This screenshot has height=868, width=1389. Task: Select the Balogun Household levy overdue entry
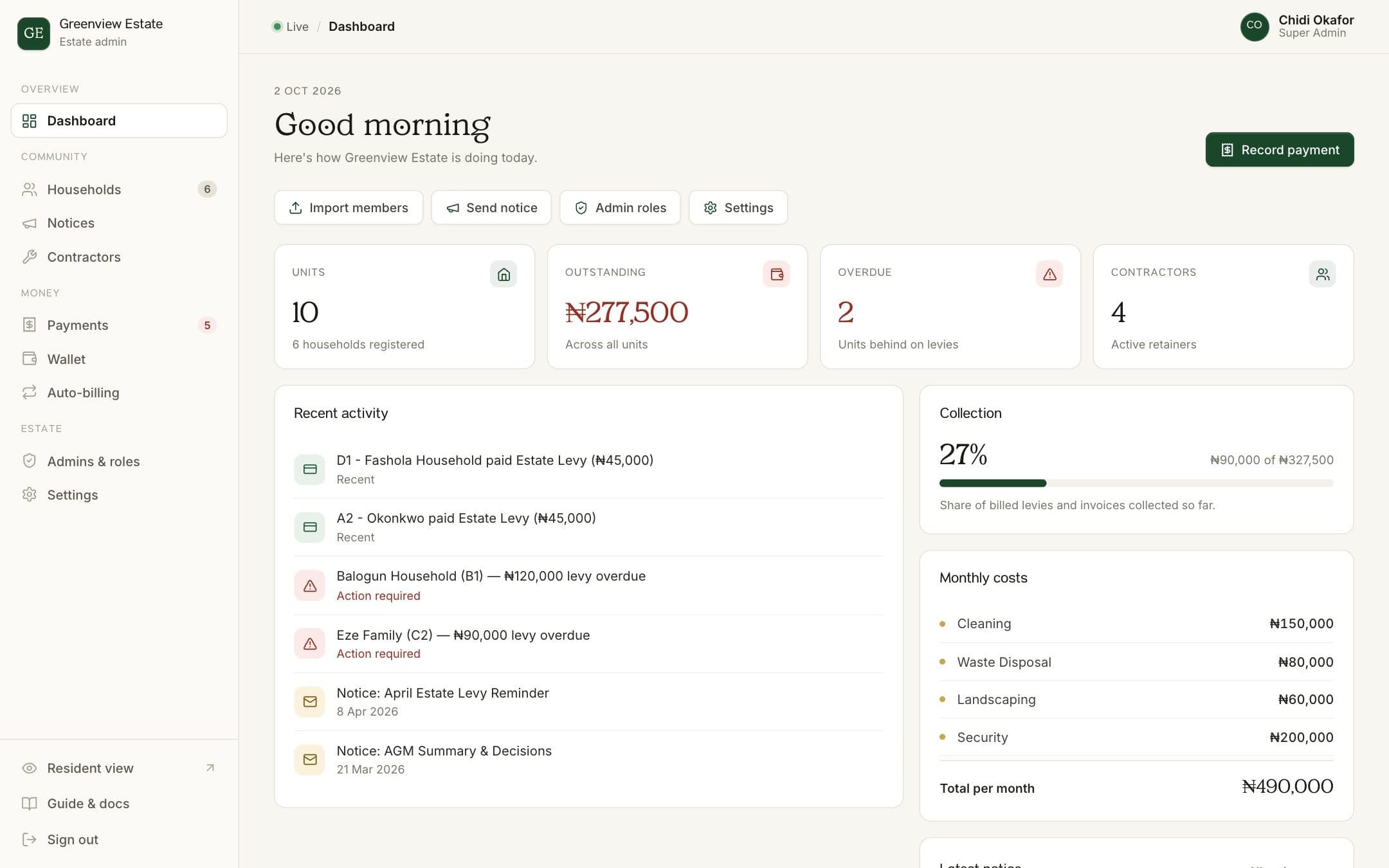coord(588,586)
